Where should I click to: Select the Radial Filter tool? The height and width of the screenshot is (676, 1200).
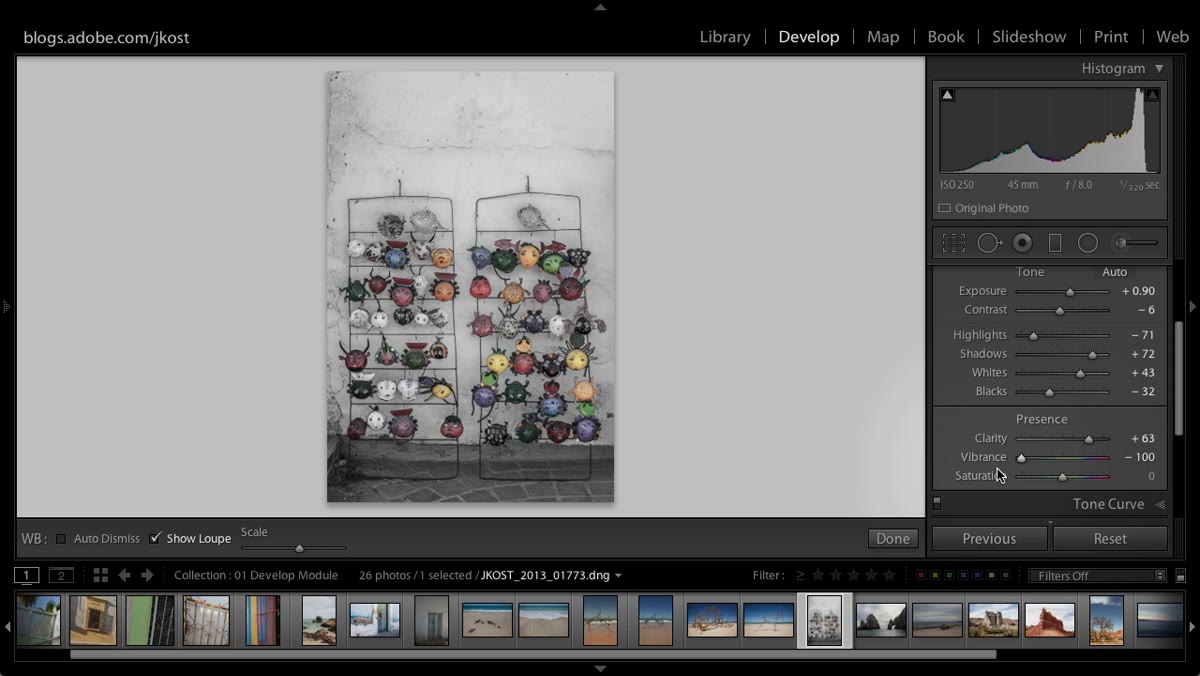coord(1088,243)
